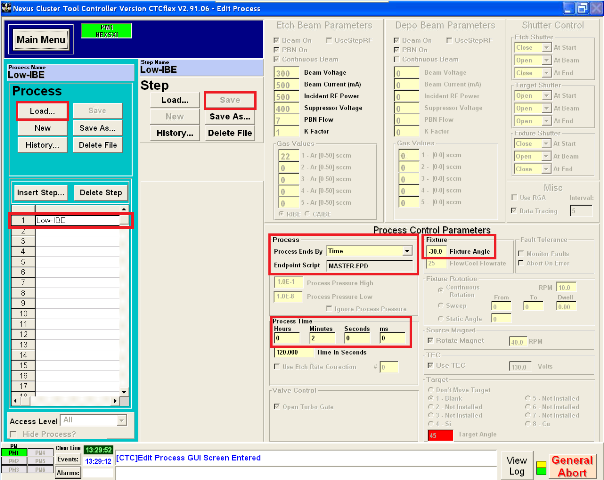
Task: Open Etch Shutter At Start dropdown
Action: 537,46
